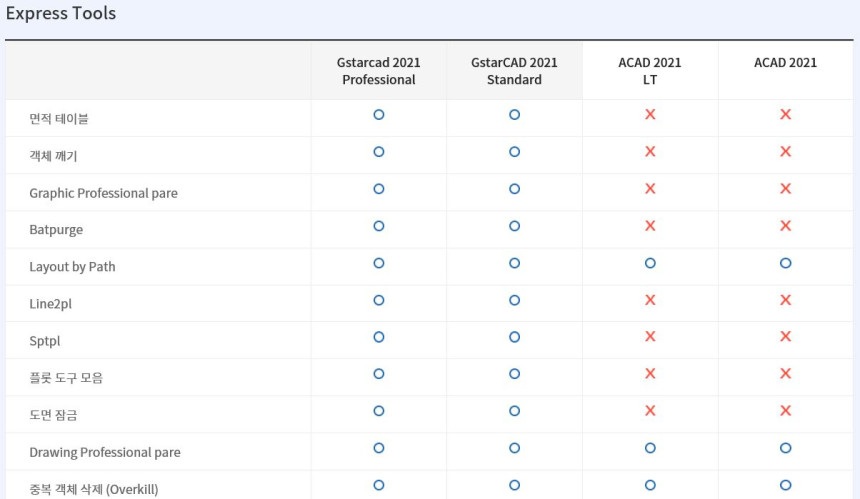Click 중복 객체 삭제 circle under Gstarcad 2021 Professional
Image resolution: width=860 pixels, height=499 pixels.
[378, 485]
